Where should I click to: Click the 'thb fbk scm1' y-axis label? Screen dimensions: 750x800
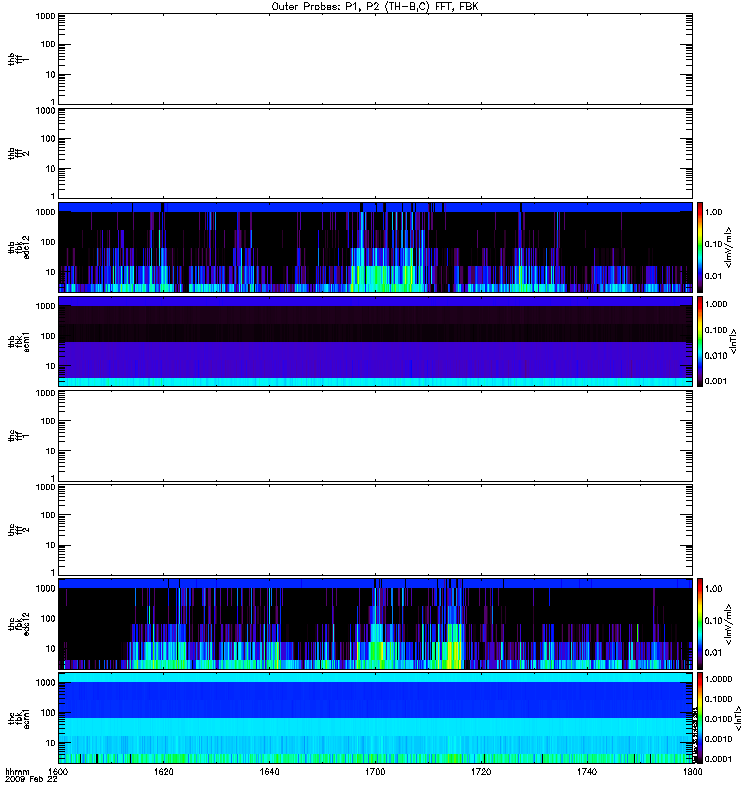coord(18,342)
